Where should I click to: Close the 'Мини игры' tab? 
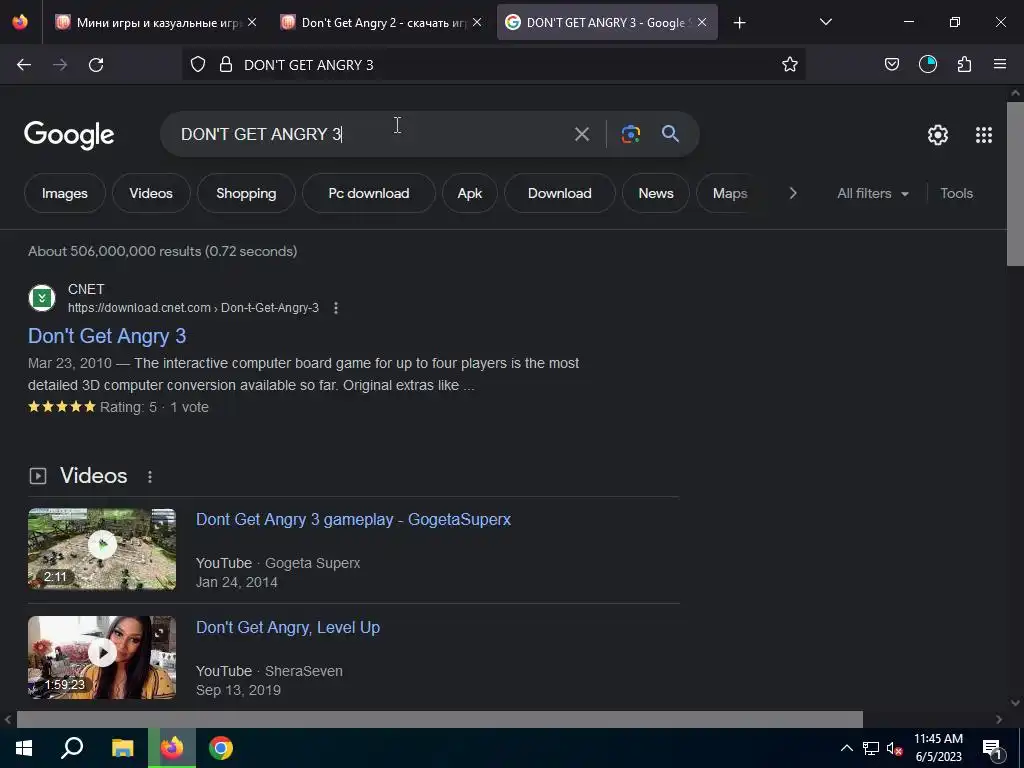(252, 23)
